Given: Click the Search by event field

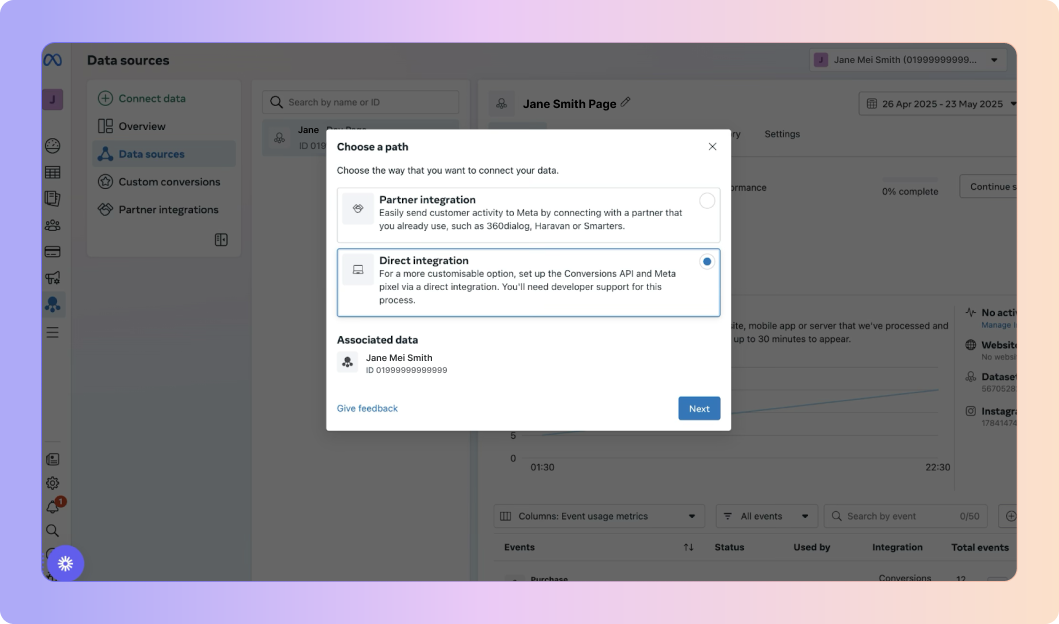Looking at the screenshot, I should (905, 516).
